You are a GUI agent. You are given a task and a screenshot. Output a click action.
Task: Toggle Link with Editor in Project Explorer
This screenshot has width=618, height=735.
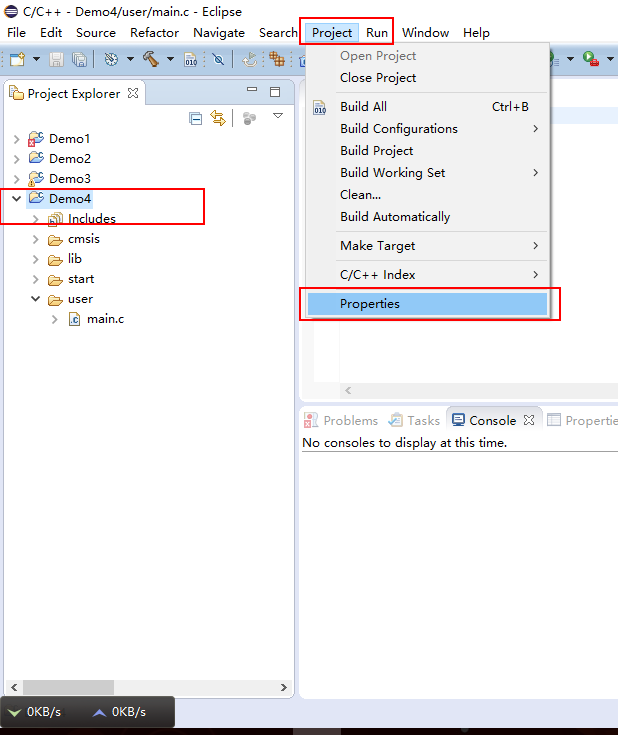point(218,118)
